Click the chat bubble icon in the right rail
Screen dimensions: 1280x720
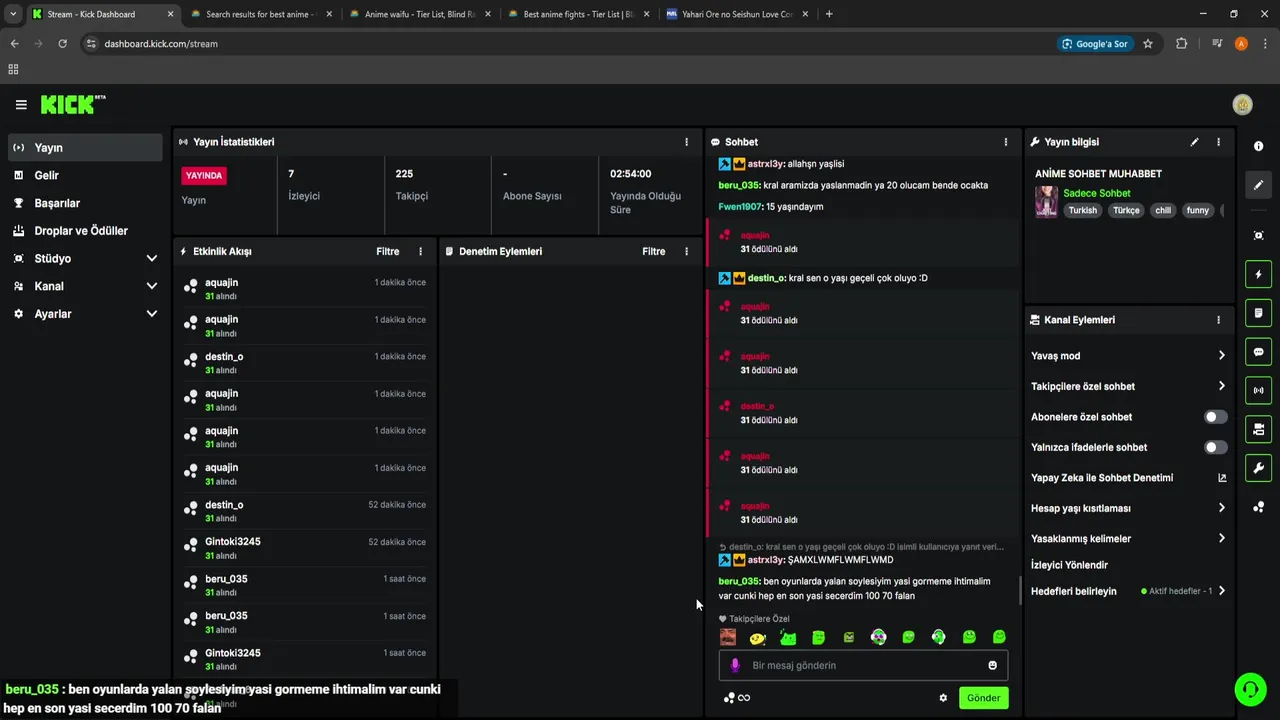1258,352
